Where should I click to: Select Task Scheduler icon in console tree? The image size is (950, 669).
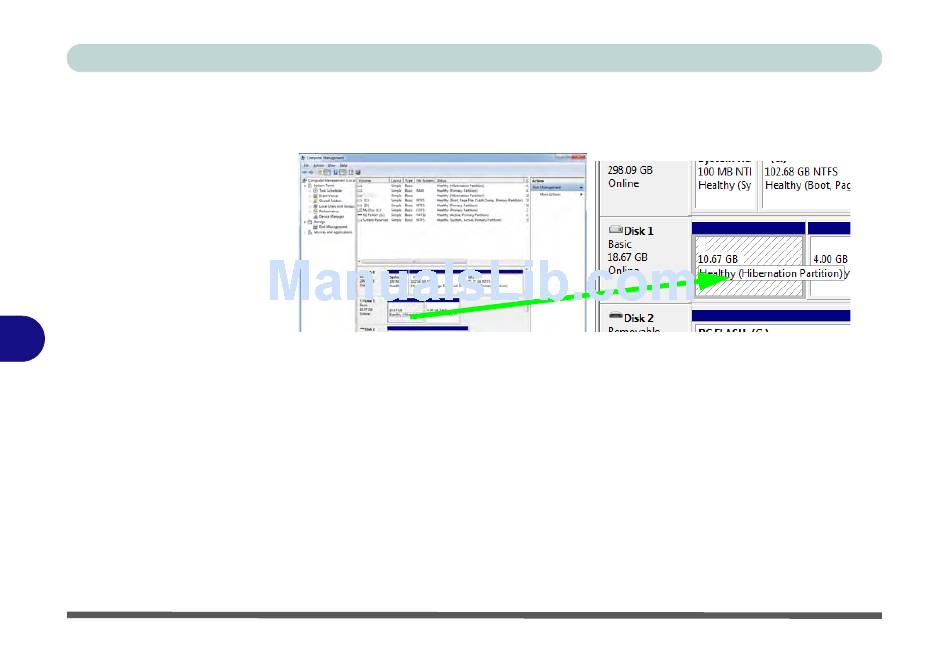[316, 190]
